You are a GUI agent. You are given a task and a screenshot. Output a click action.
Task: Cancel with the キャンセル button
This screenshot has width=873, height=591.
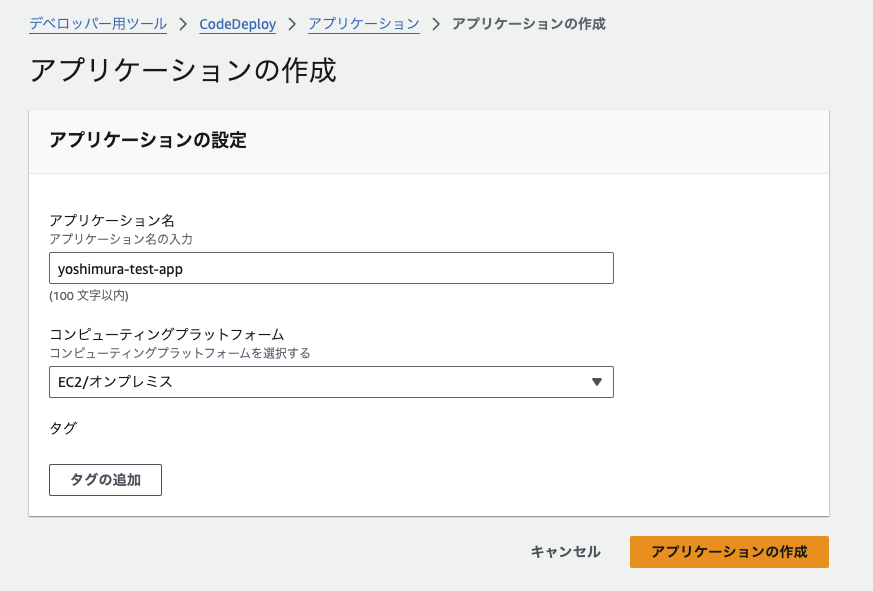pos(565,552)
